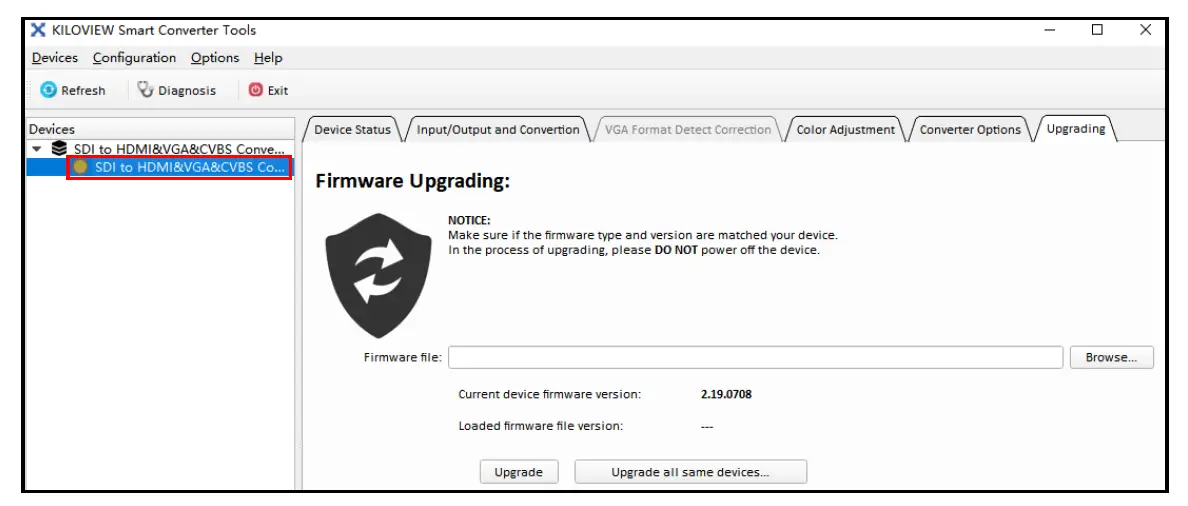Screen dimensions: 1188x506
Task: Minimize the KILOVIEW window
Action: [1049, 30]
